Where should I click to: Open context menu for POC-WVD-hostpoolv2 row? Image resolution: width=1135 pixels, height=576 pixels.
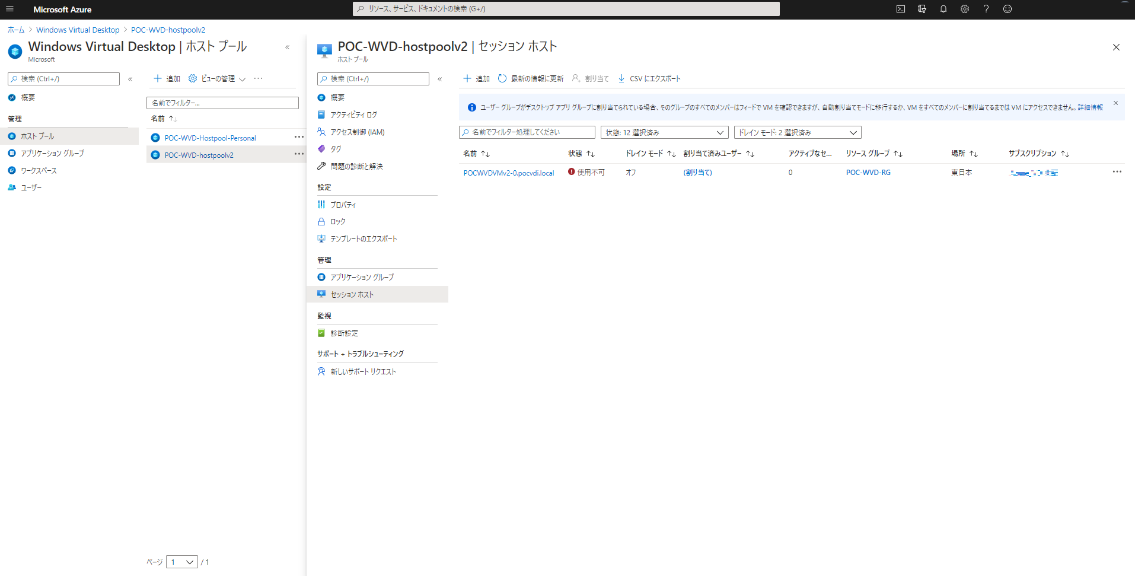[x=299, y=154]
